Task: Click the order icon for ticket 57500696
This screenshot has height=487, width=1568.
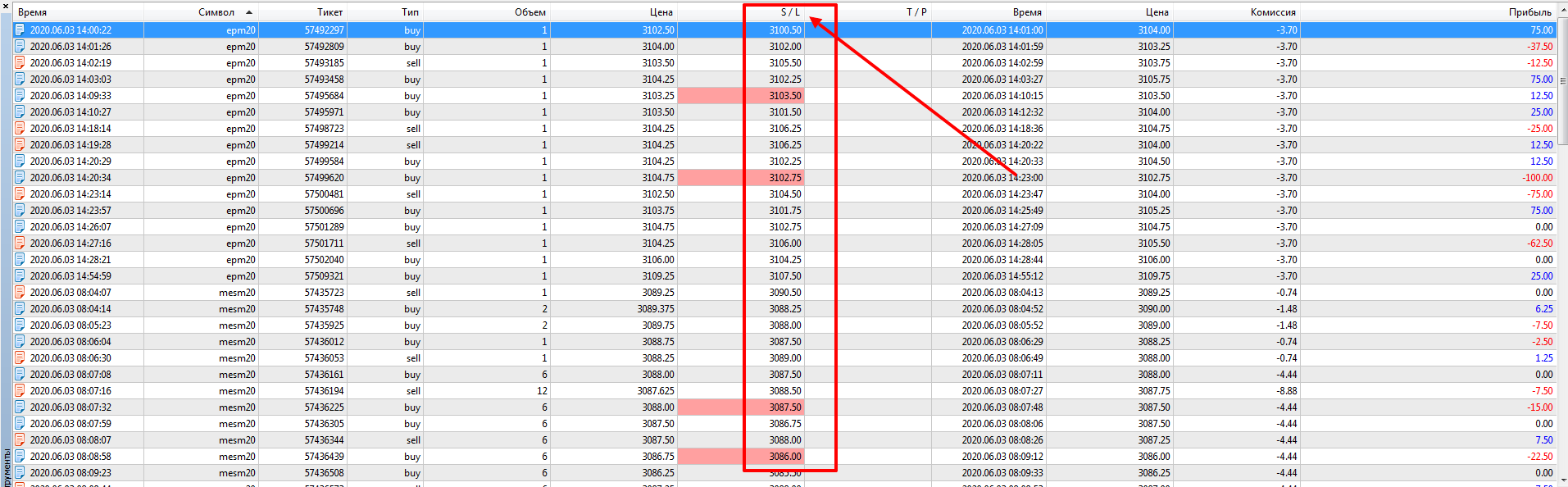Action: 20,211
